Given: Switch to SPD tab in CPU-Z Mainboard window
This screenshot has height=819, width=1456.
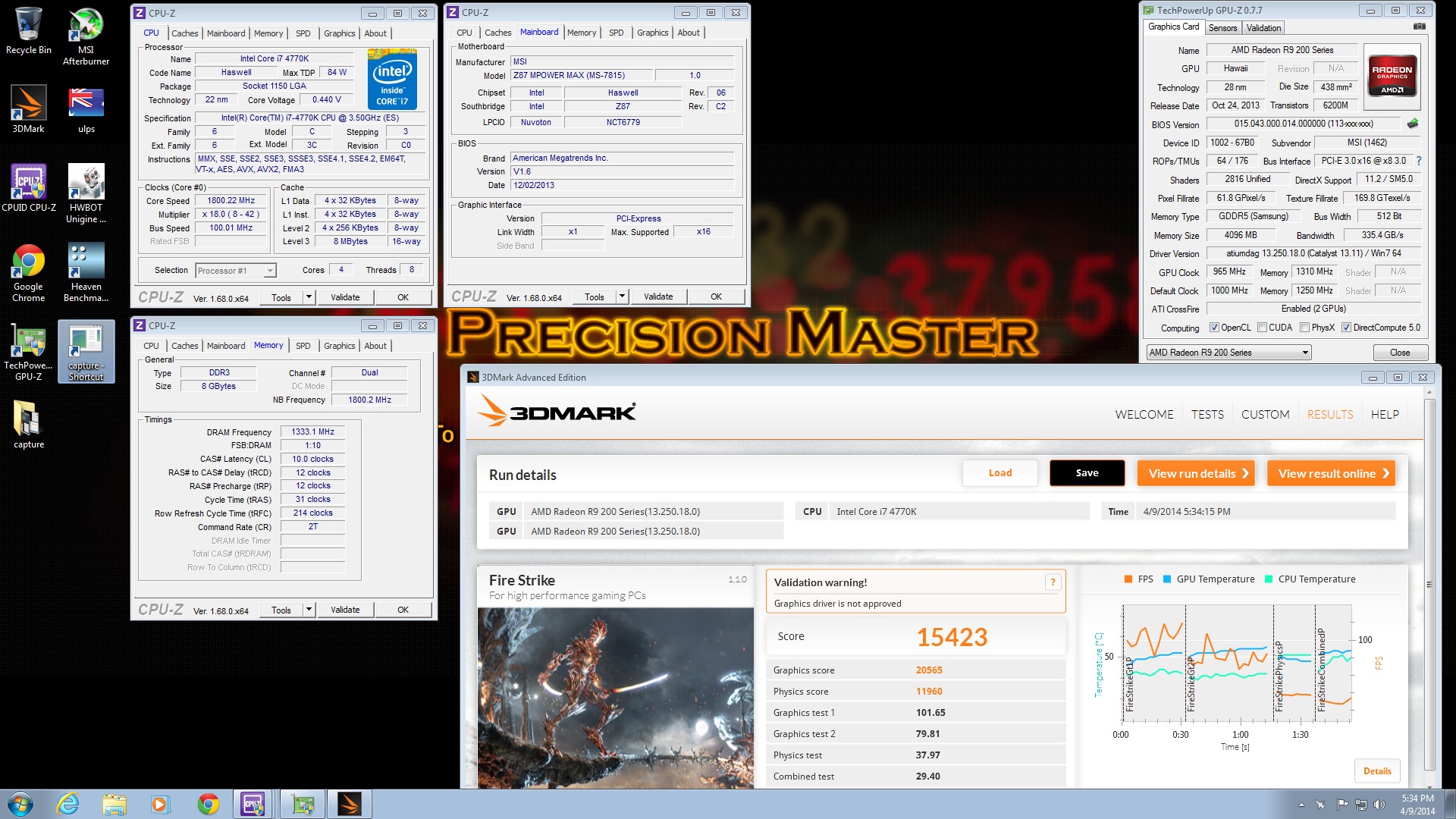Looking at the screenshot, I should 616,33.
